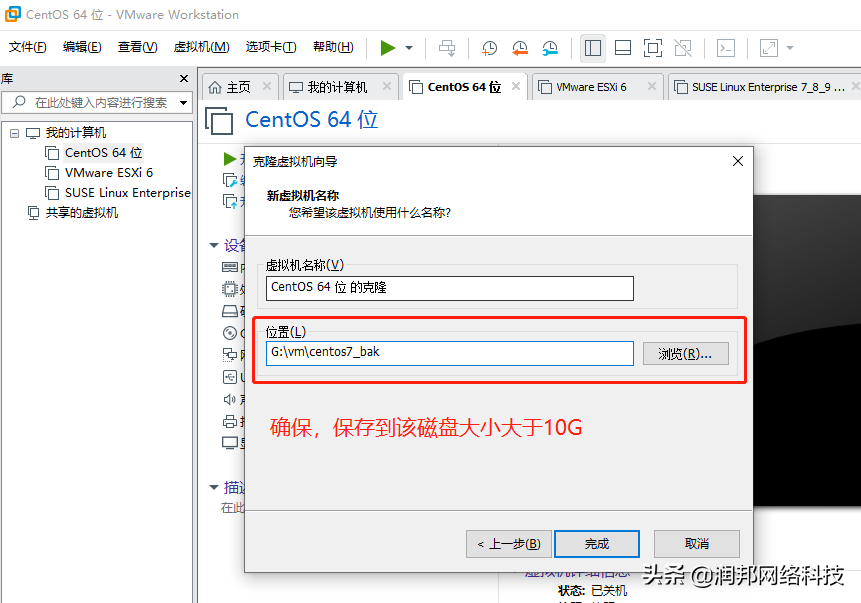This screenshot has height=603, width=861.
Task: Click the network adapter device icon
Action: [x=230, y=355]
